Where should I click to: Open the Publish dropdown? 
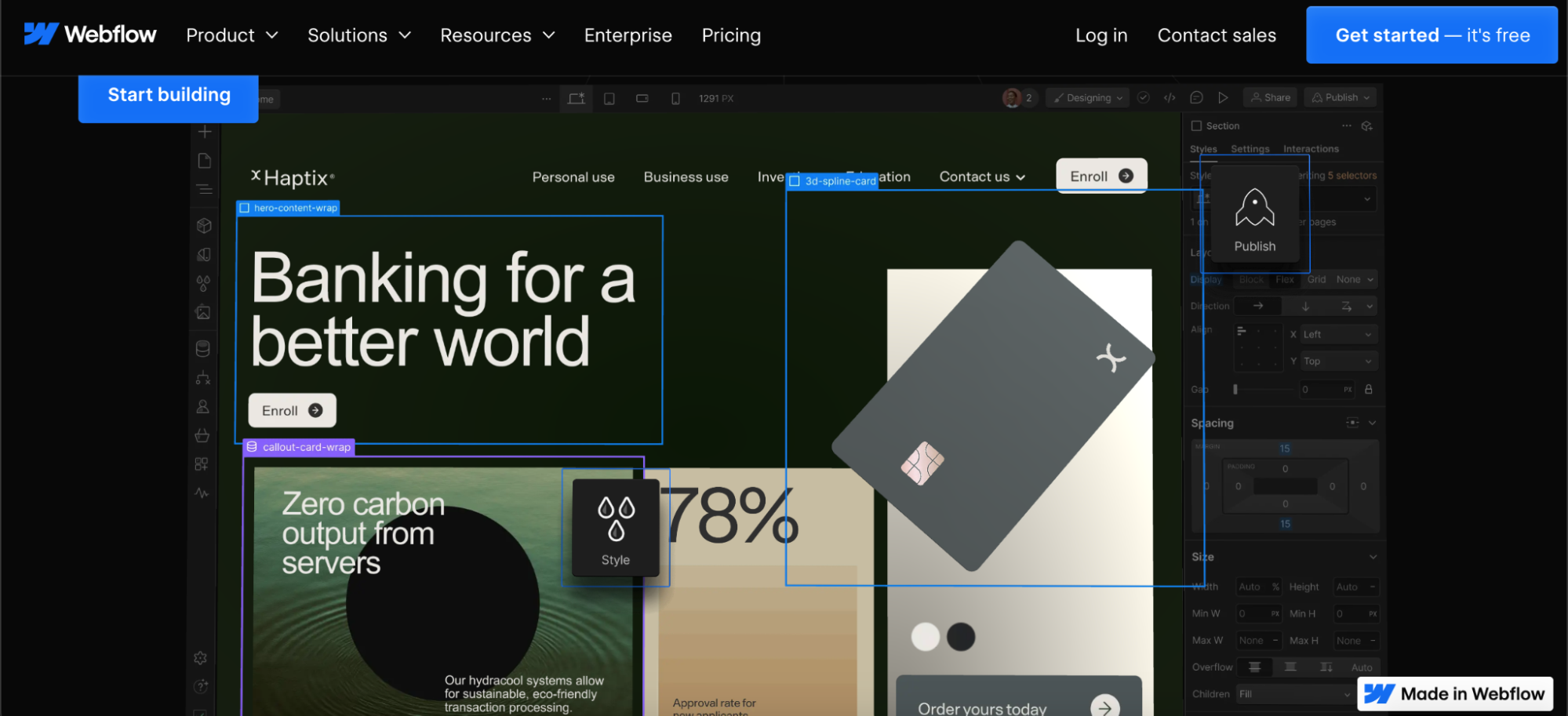coord(1340,96)
